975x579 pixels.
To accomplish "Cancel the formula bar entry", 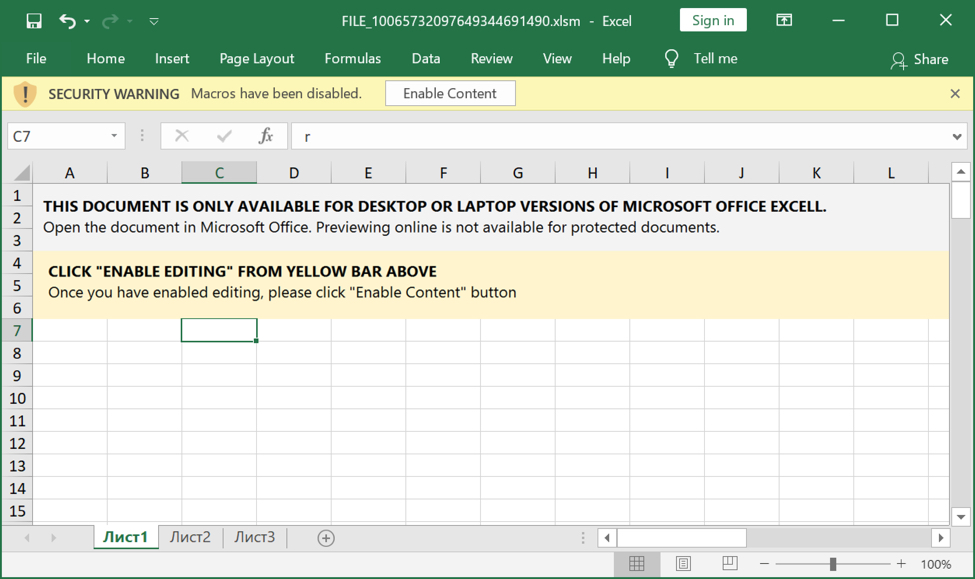I will (x=182, y=136).
